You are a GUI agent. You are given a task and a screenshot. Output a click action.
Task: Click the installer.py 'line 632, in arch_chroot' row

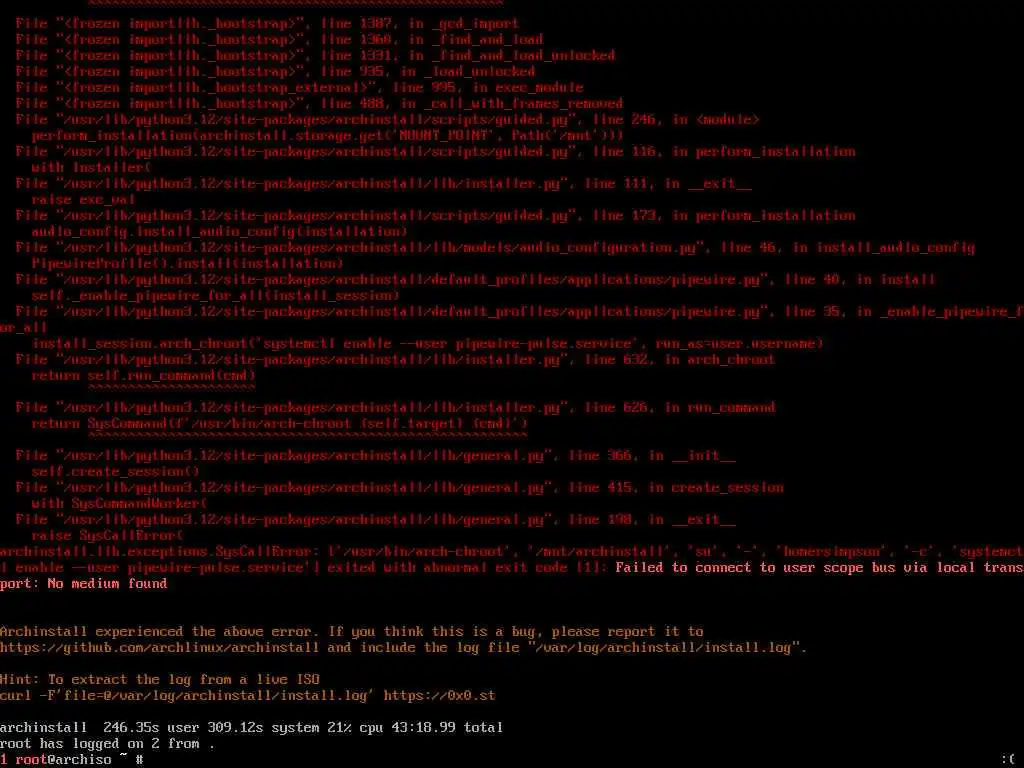pos(396,360)
